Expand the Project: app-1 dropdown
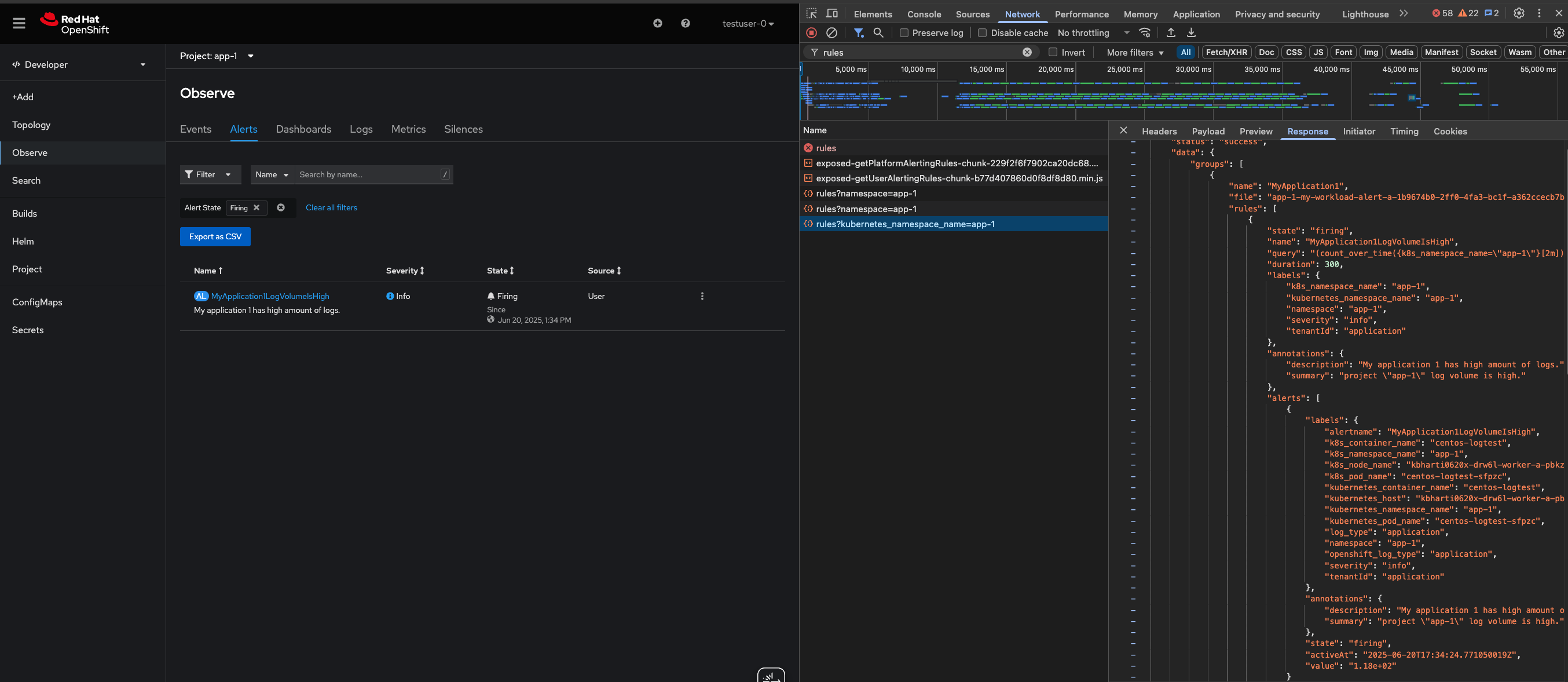This screenshot has width=1568, height=682. click(217, 56)
